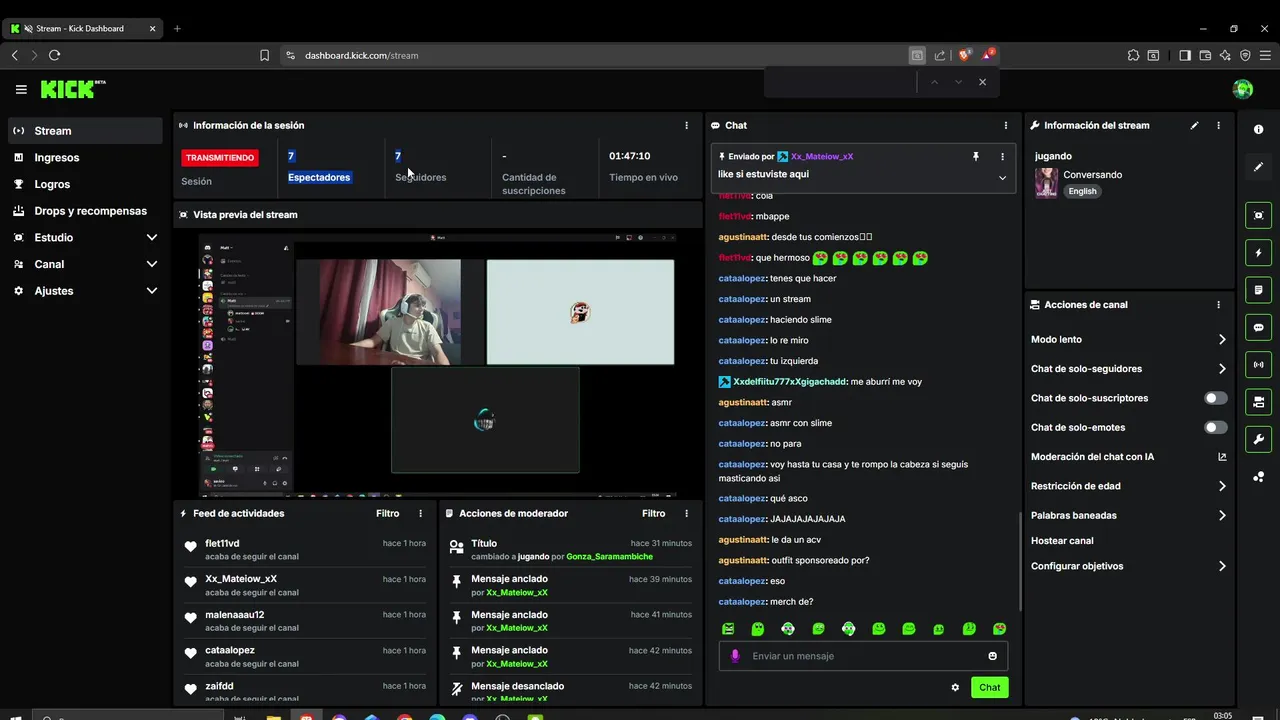Screen dimensions: 1280x720
Task: Open Logros in the sidebar
Action: [85, 184]
